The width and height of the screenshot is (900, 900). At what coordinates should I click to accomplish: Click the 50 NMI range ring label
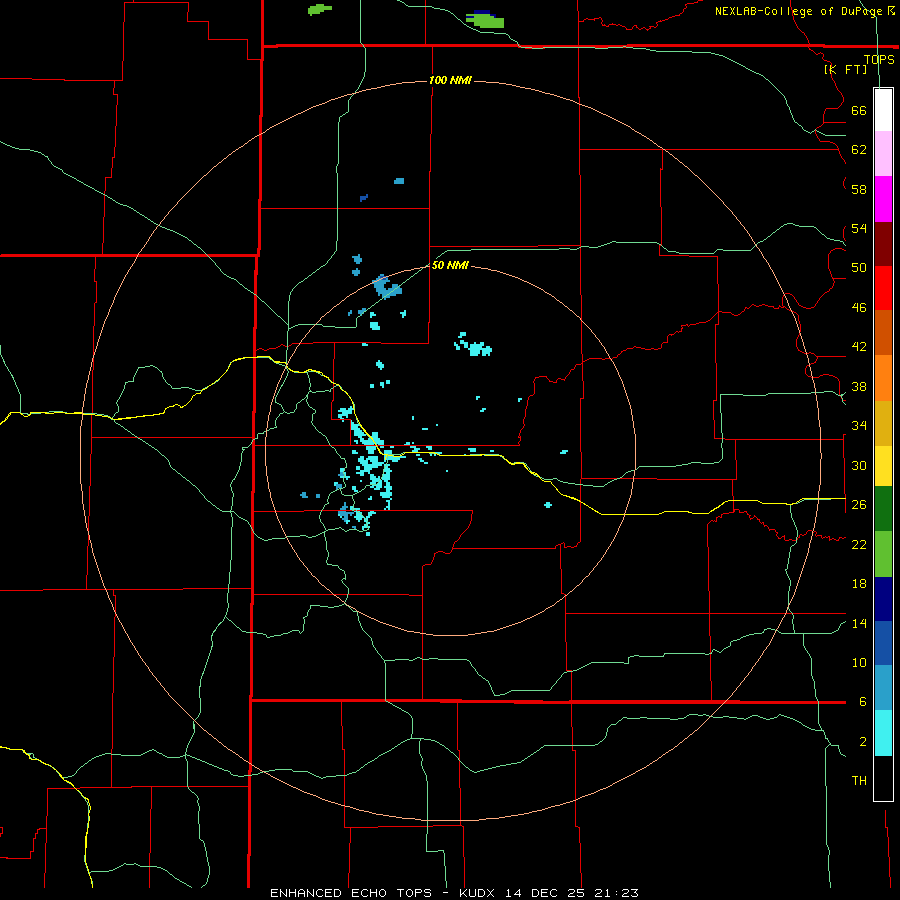click(450, 265)
